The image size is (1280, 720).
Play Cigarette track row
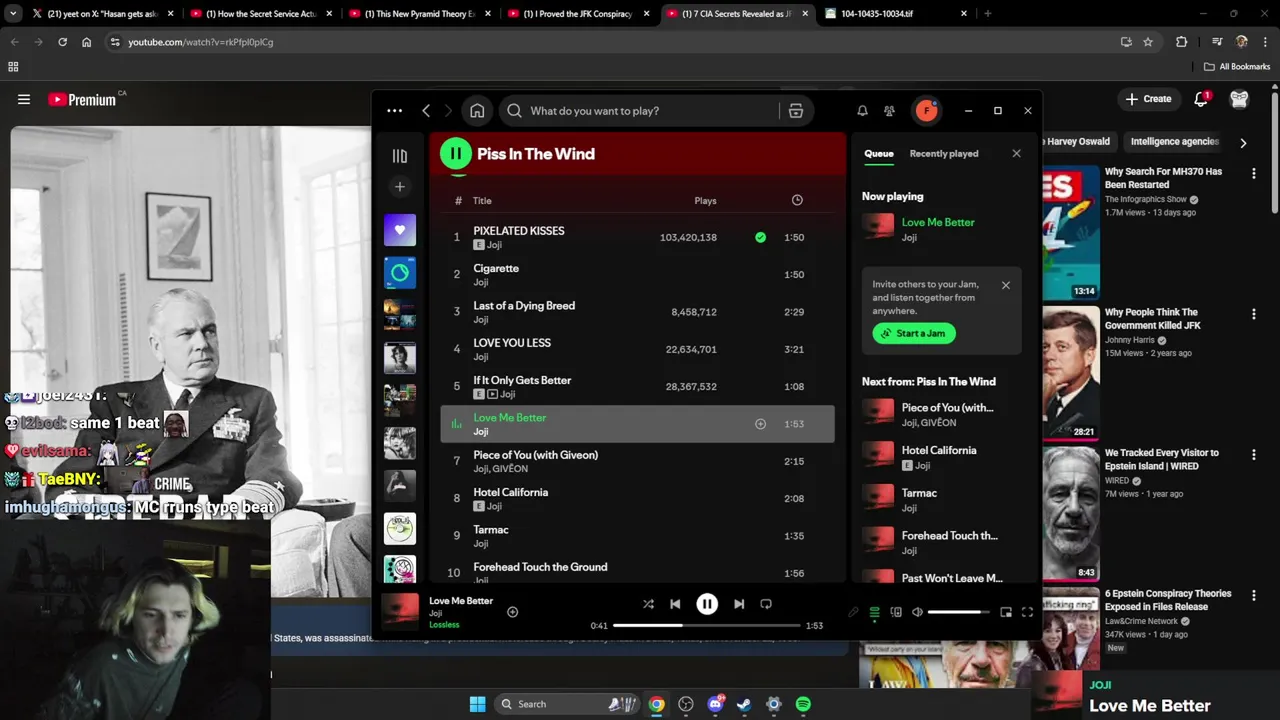[x=638, y=274]
